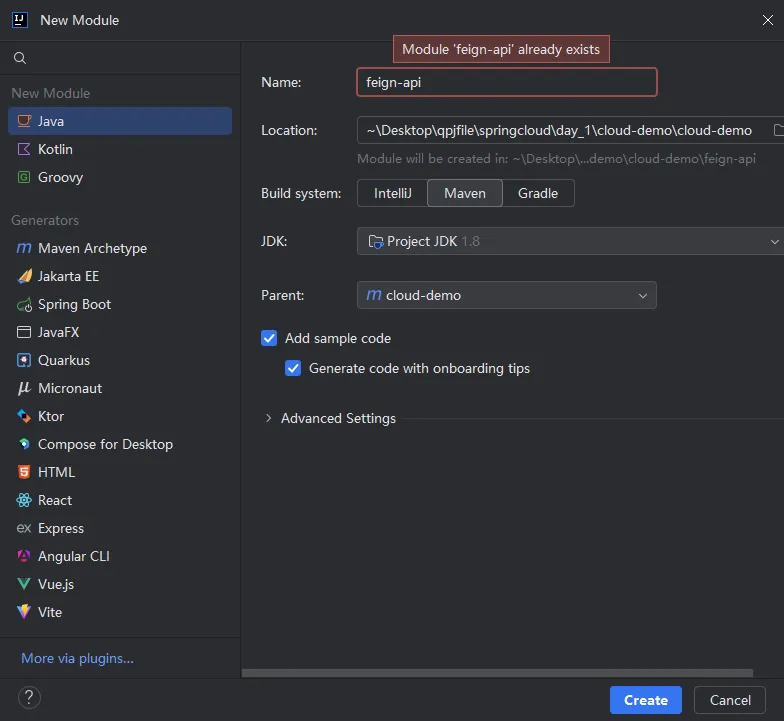Select the React generator icon

(24, 500)
